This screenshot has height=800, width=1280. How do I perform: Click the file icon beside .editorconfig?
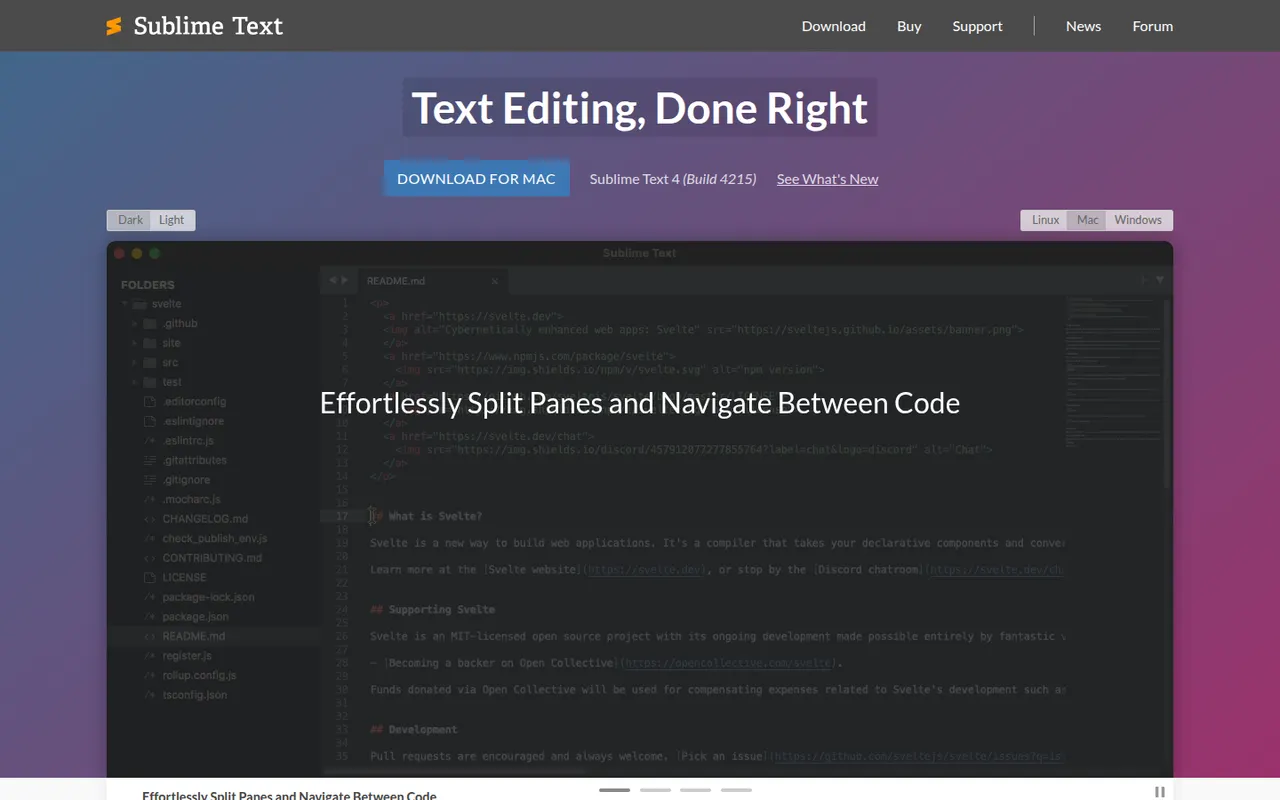[x=151, y=402]
